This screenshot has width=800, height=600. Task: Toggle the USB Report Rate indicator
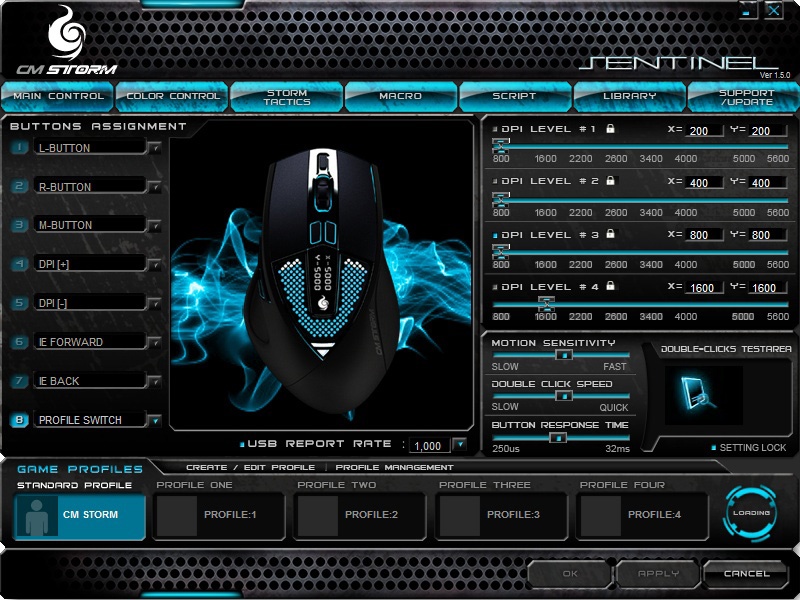click(x=242, y=444)
